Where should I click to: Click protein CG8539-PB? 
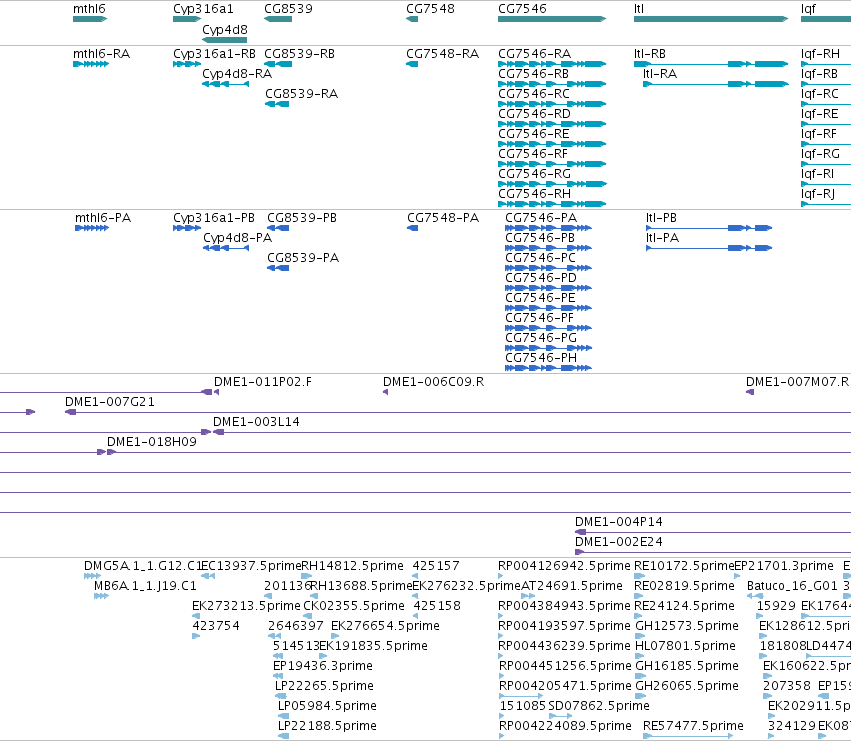point(302,218)
